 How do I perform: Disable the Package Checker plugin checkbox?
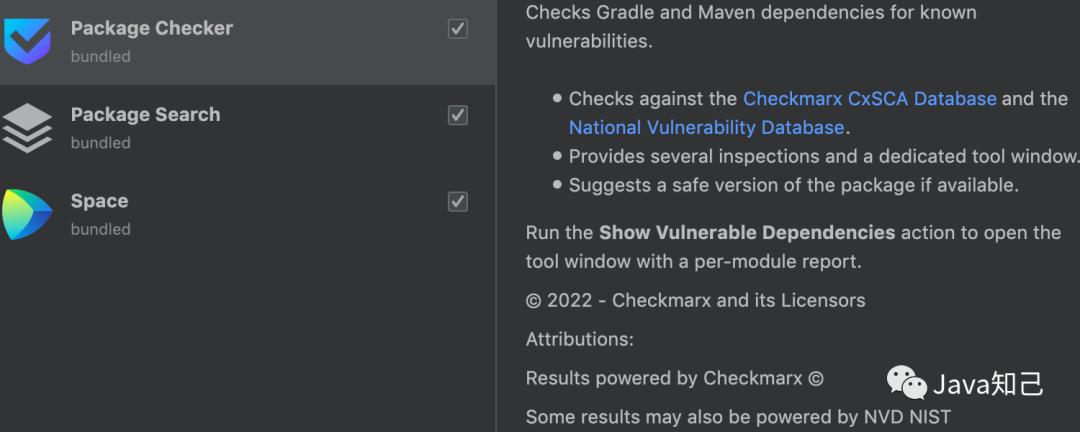pos(458,29)
